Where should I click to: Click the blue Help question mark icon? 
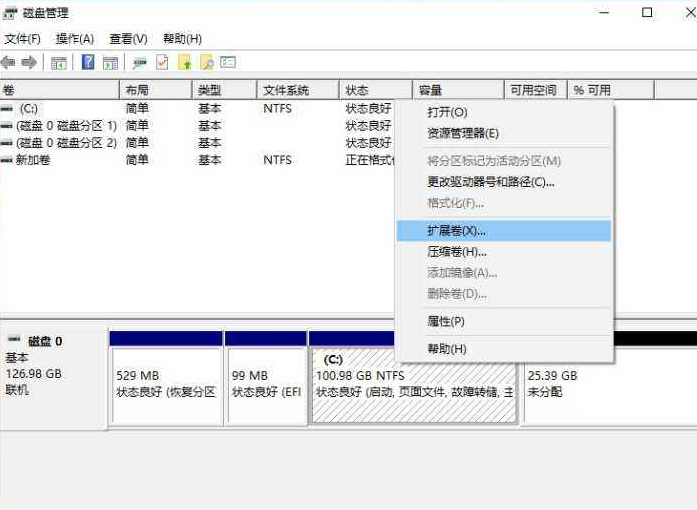88,63
